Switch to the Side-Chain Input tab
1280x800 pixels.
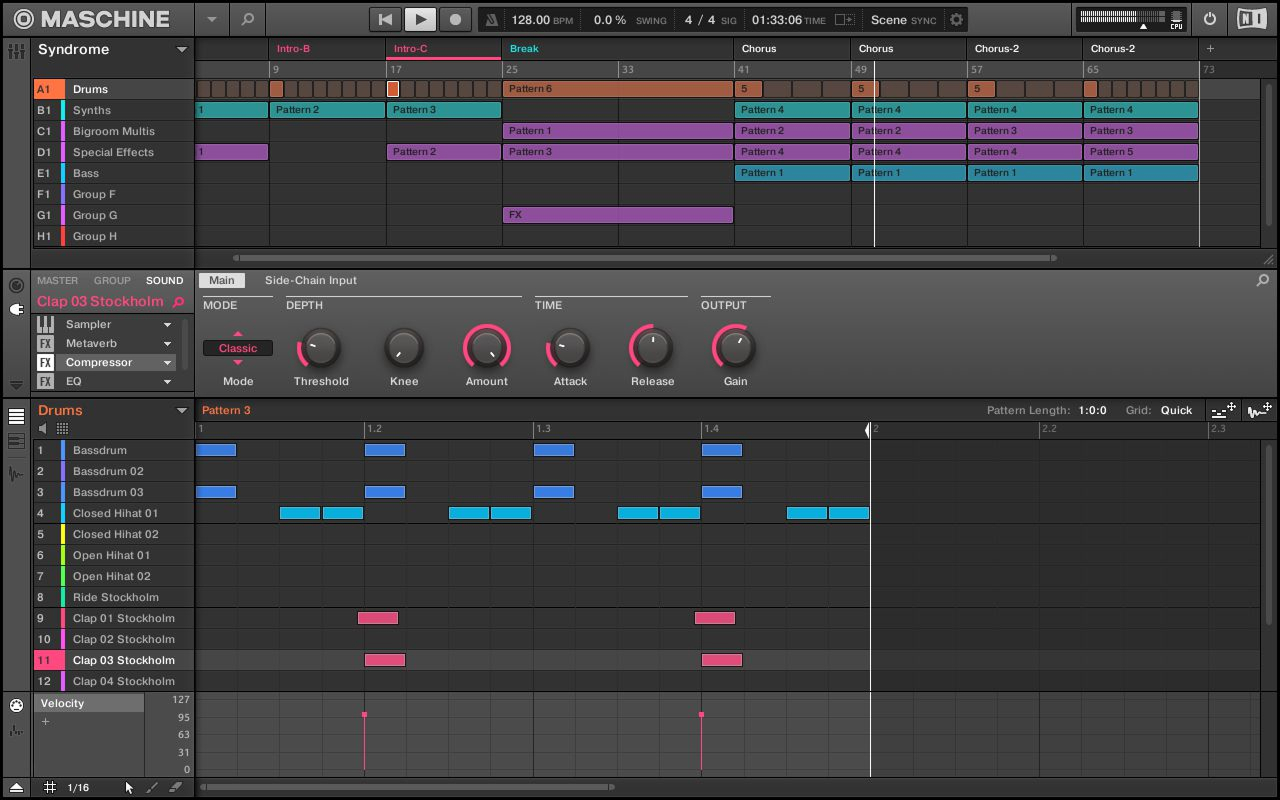click(310, 281)
